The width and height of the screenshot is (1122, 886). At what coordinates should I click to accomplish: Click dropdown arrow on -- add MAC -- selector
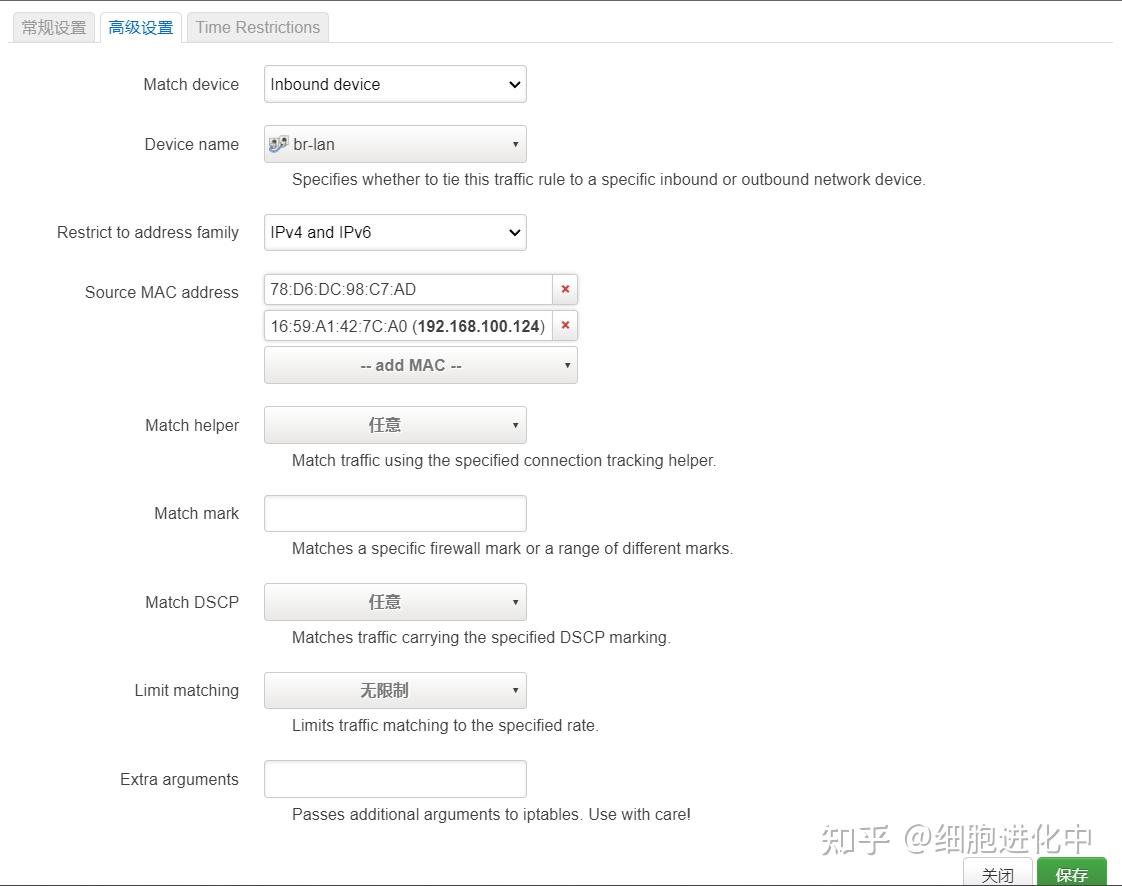[566, 364]
